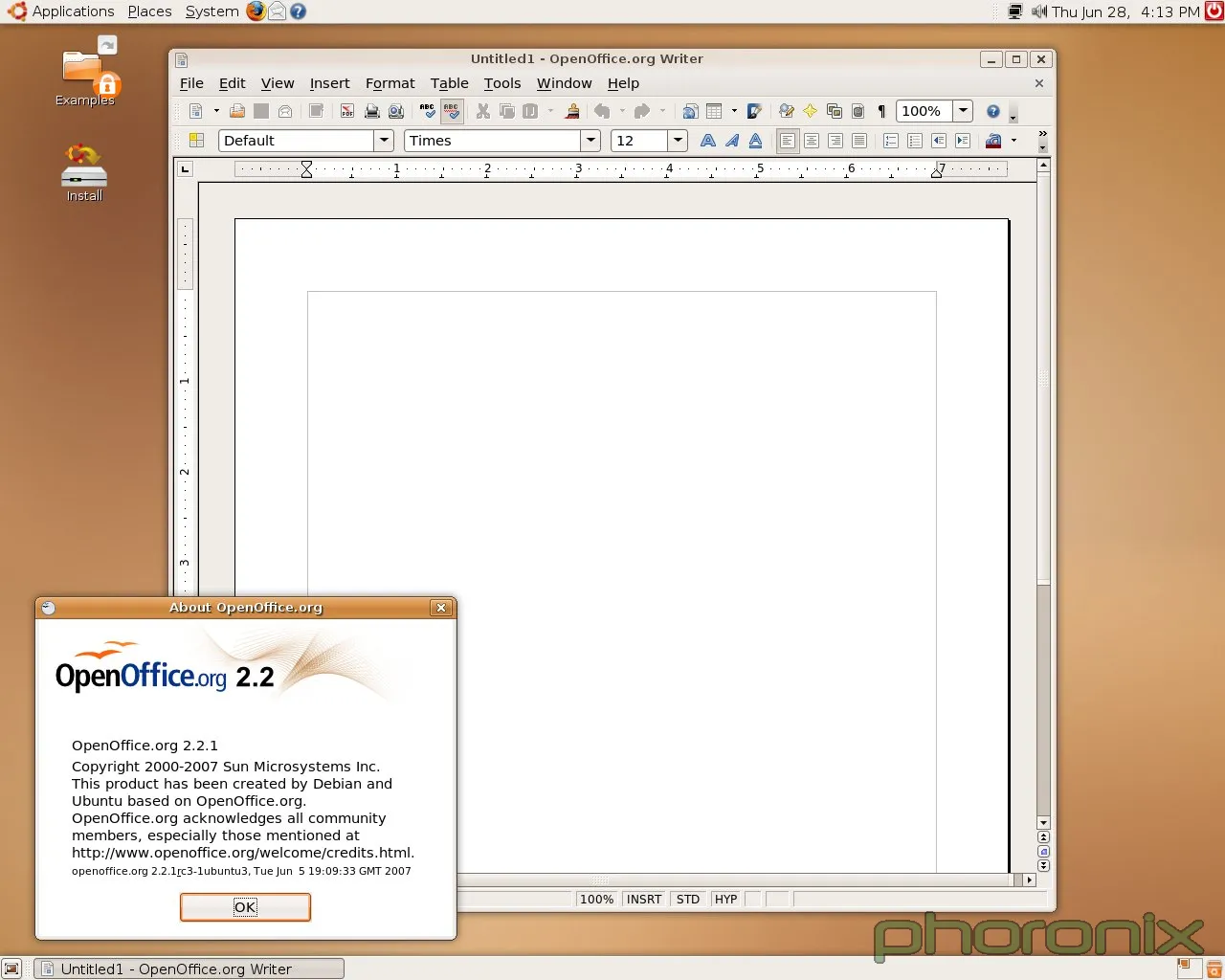Screen dimensions: 1225x980
Task: Click the INSRT status bar field
Action: (x=644, y=900)
